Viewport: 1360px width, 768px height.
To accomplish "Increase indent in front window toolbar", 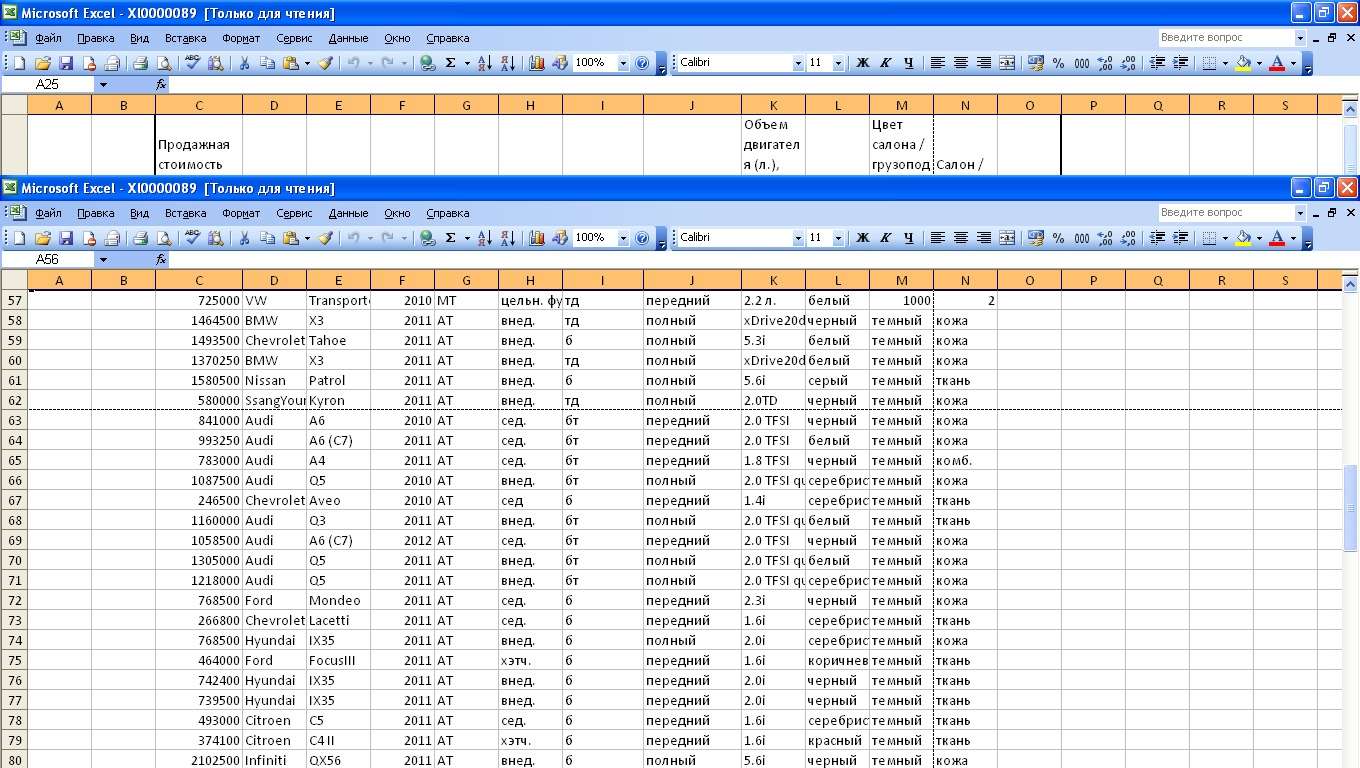I will [1180, 238].
